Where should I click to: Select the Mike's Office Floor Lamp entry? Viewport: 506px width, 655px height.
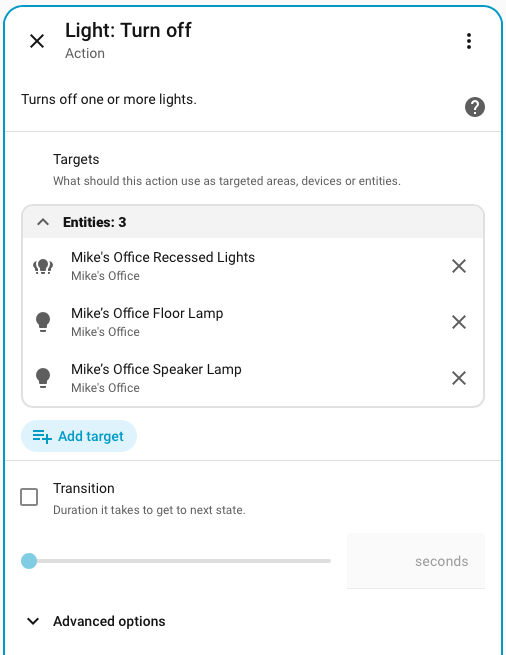coord(253,322)
